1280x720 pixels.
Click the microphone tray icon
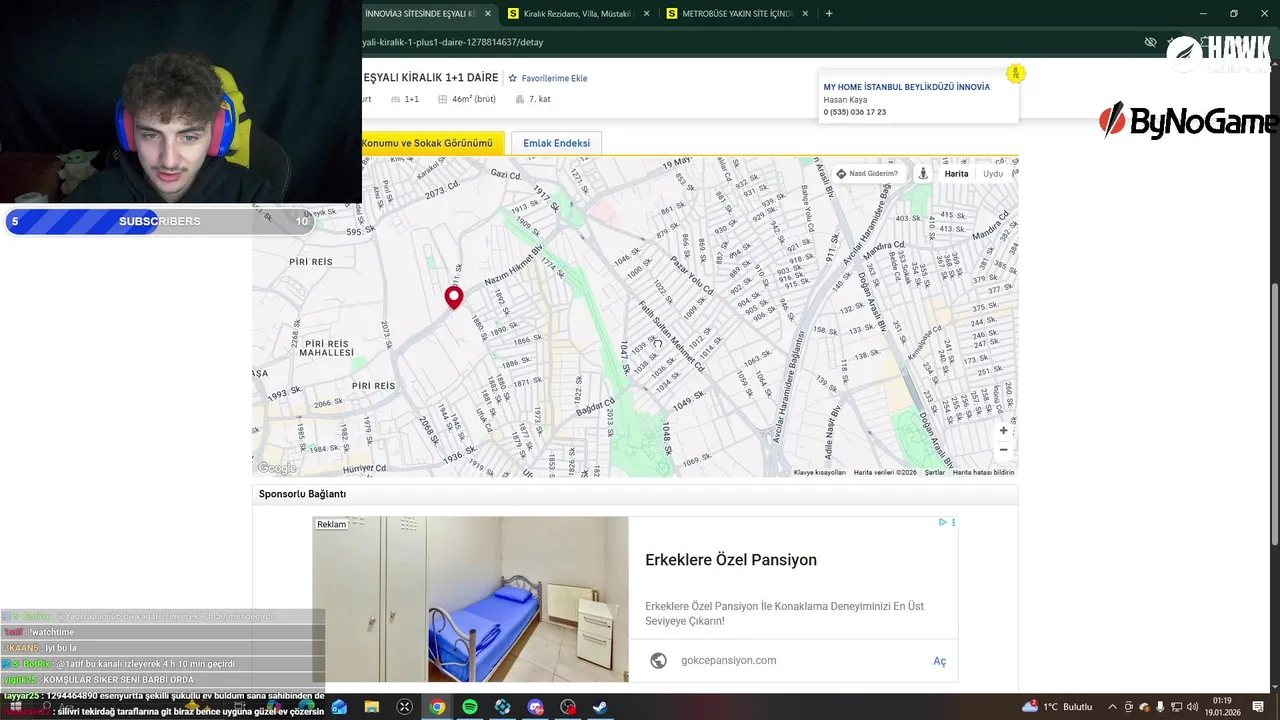point(1160,707)
